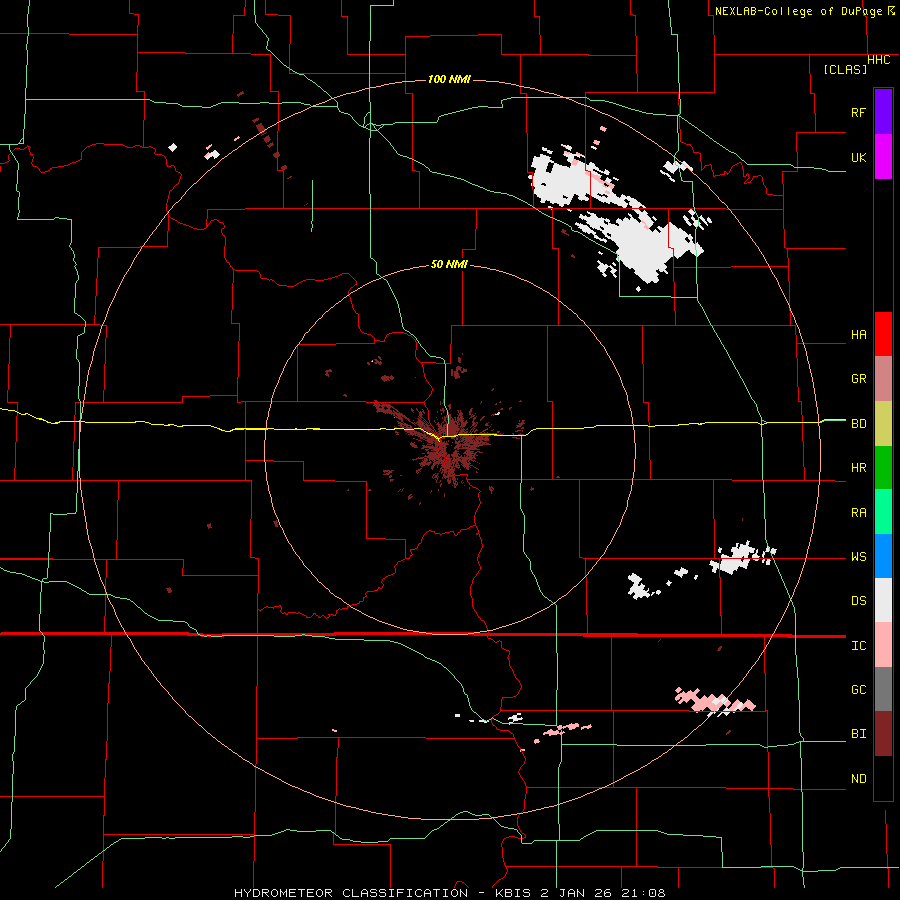900x900 pixels.
Task: Click the 50 NMI range ring label
Action: [x=449, y=264]
